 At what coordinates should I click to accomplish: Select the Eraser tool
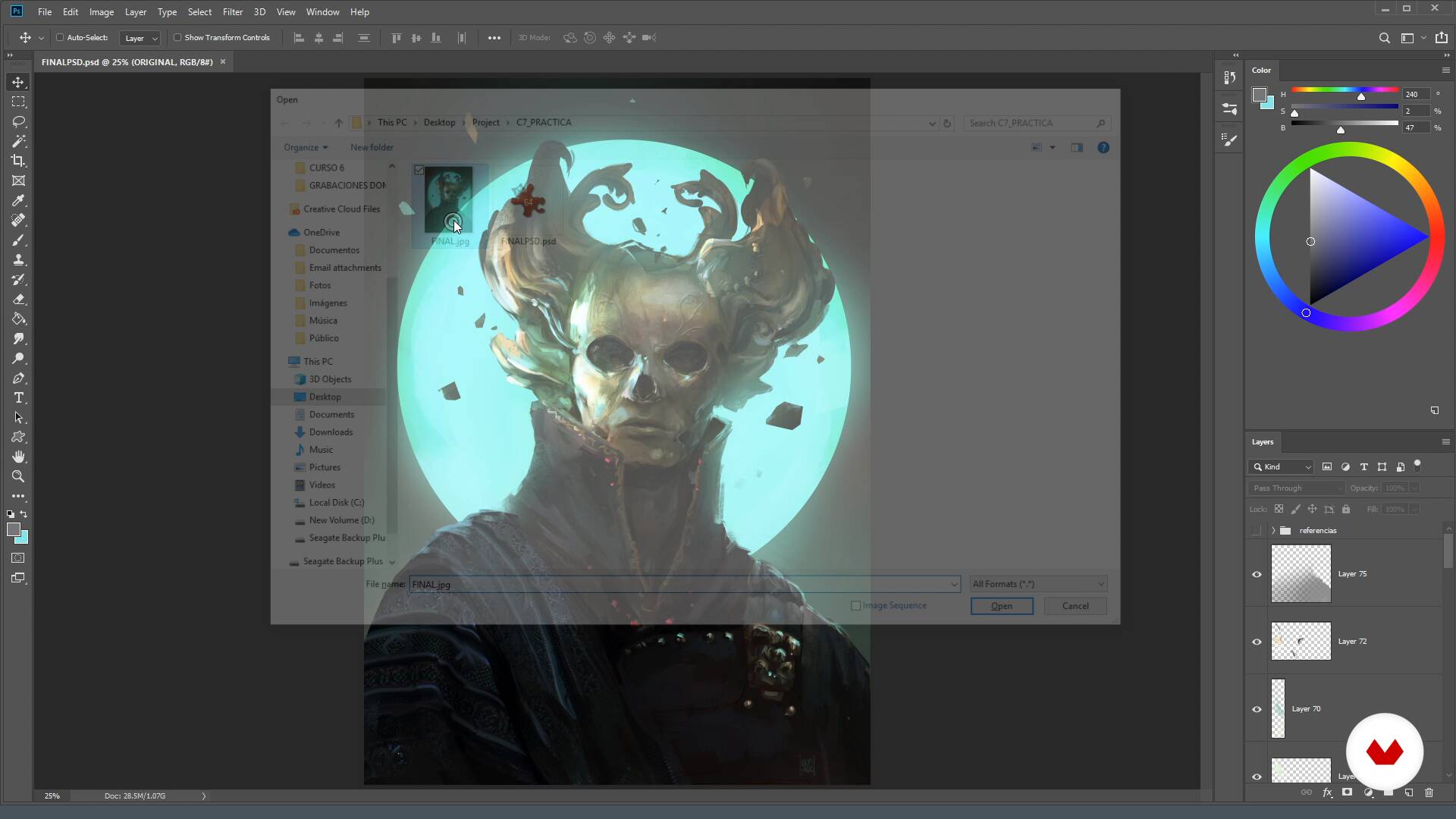pos(19,299)
